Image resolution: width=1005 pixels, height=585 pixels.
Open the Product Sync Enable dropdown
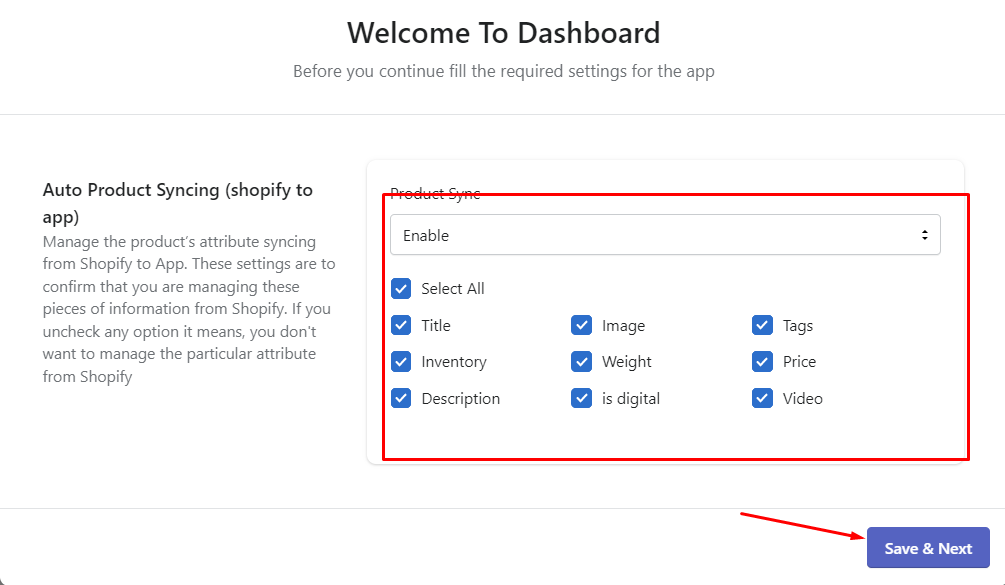pyautogui.click(x=665, y=235)
